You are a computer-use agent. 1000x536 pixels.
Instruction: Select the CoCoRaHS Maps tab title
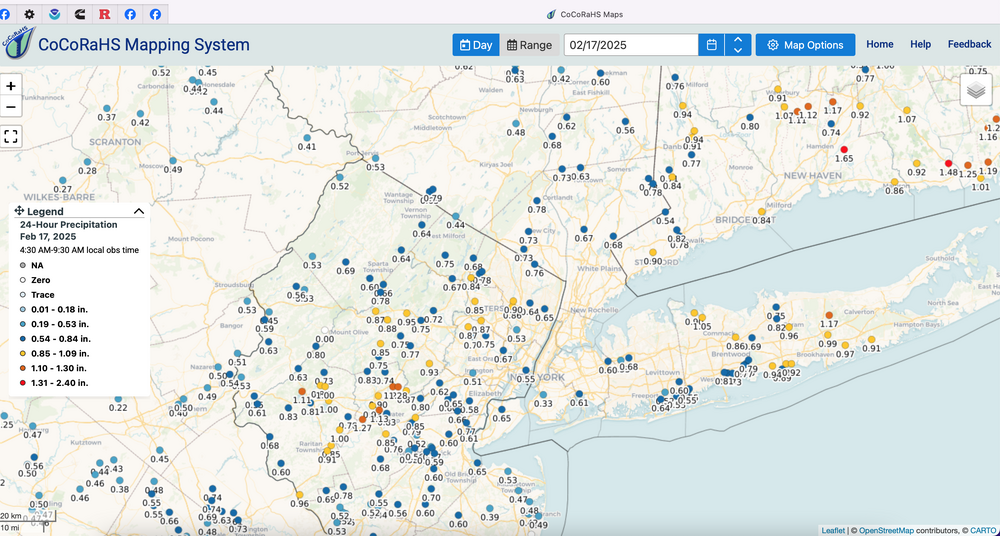click(591, 14)
